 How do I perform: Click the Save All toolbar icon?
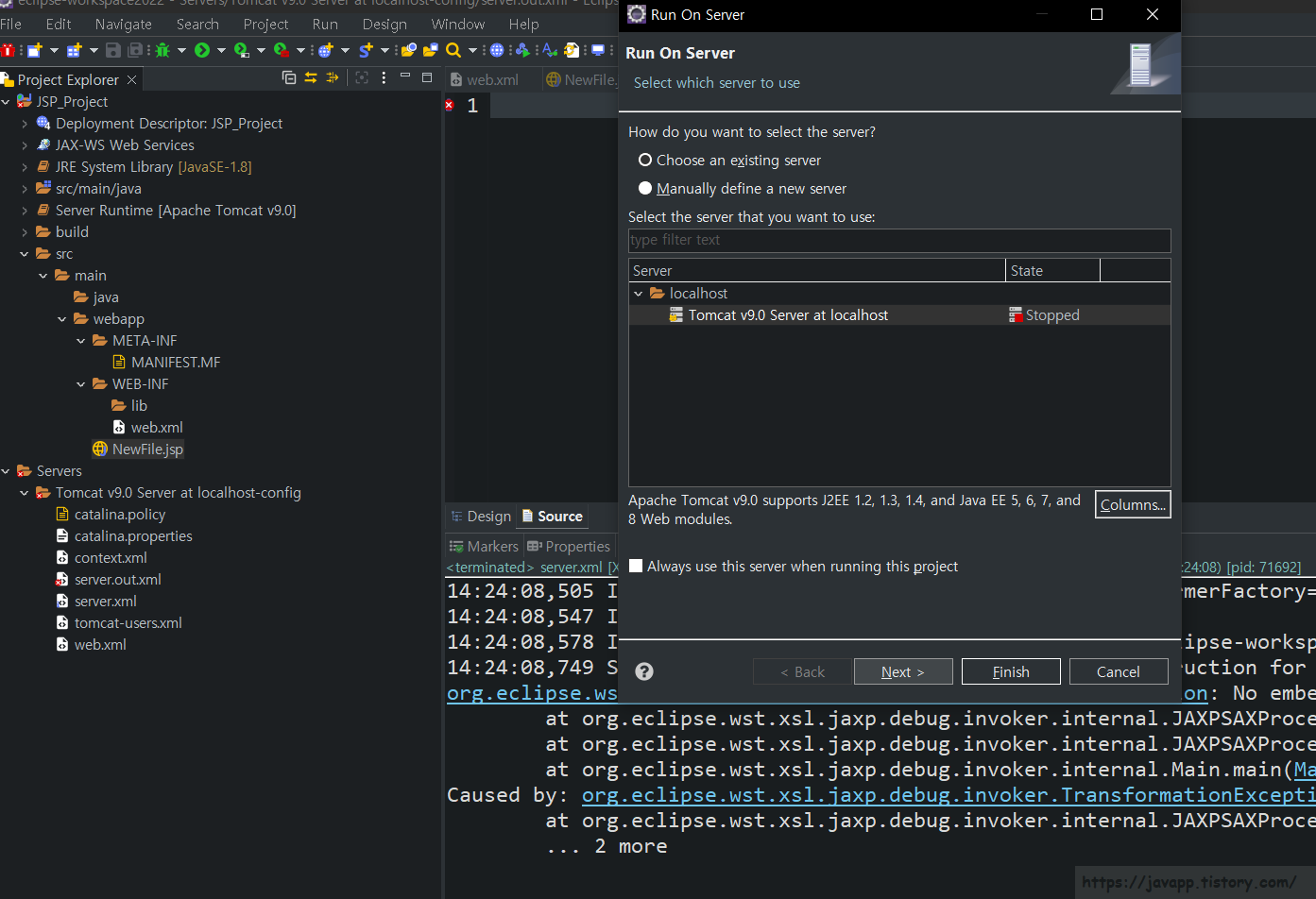coord(135,50)
